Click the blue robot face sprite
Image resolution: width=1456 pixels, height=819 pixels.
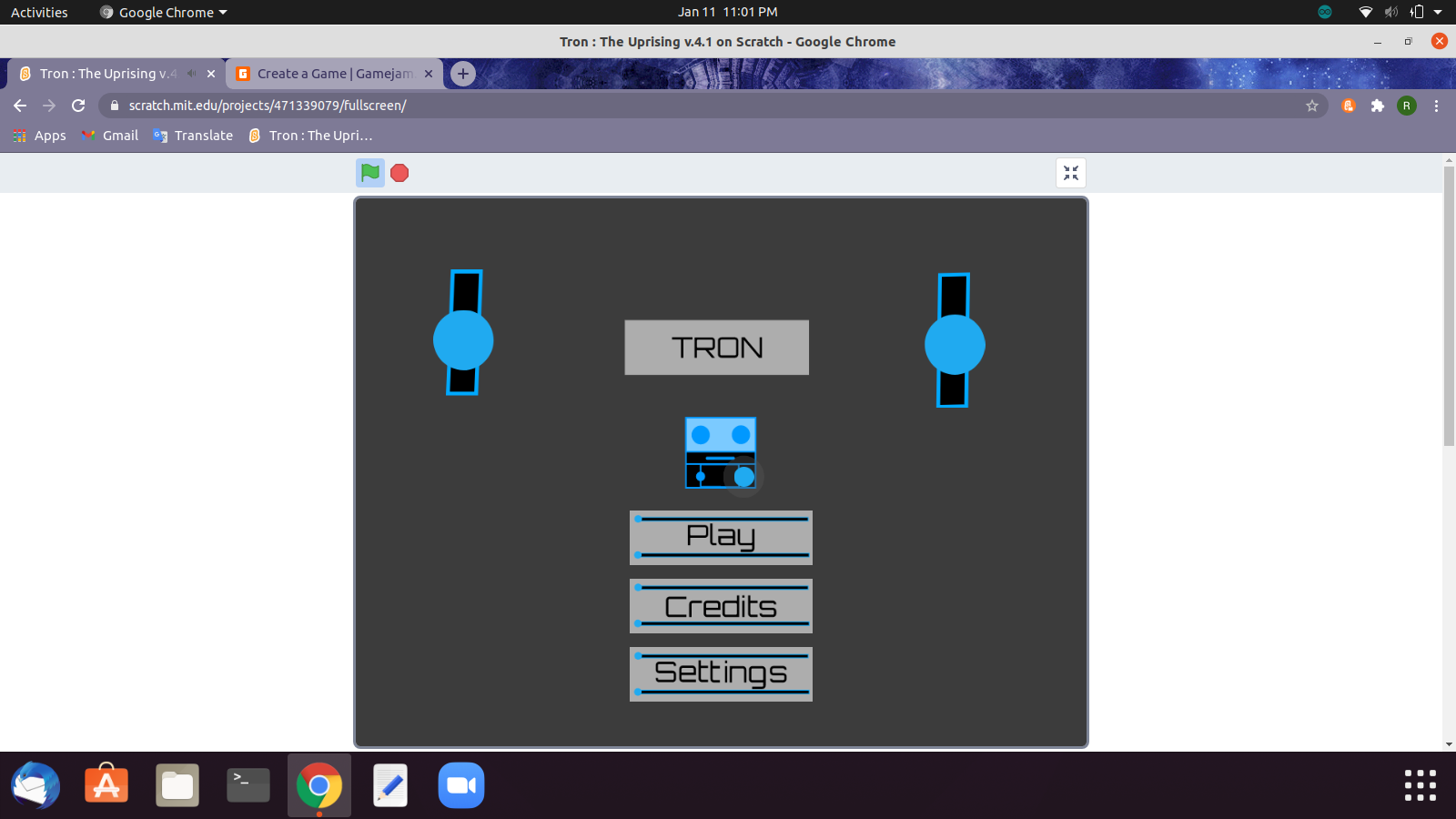tap(721, 453)
